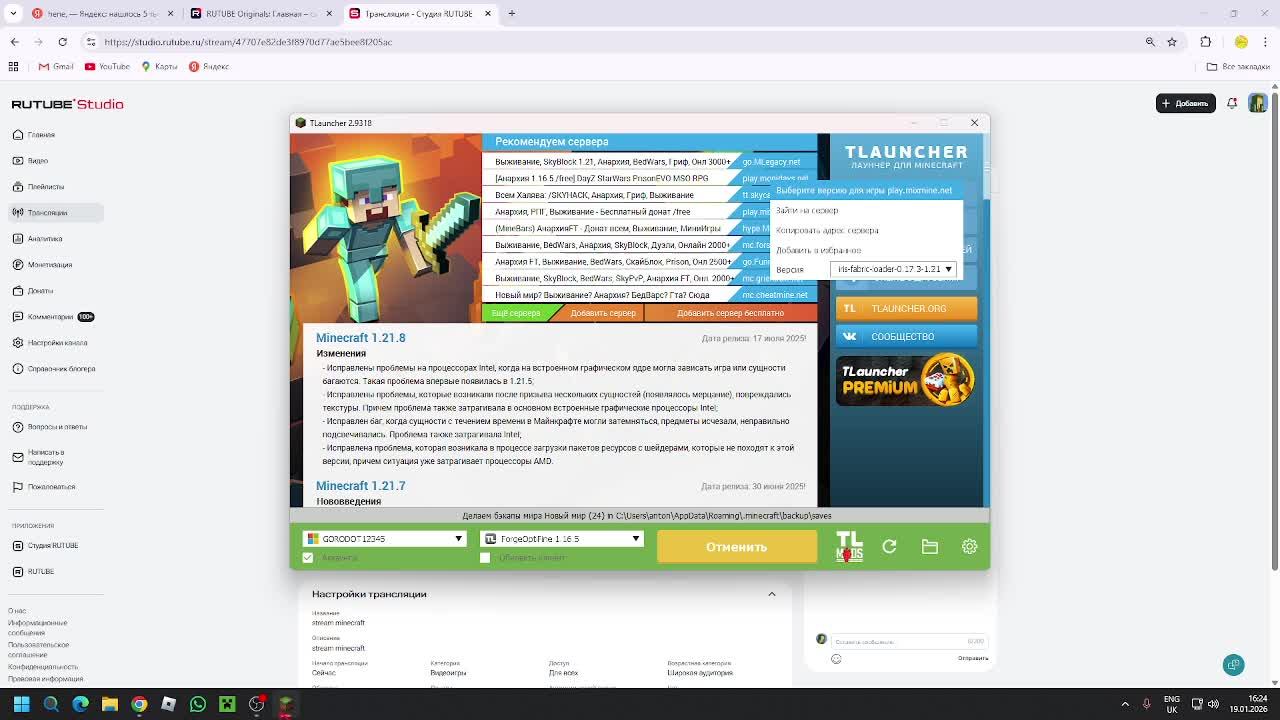The image size is (1280, 720).
Task: Open Windows Start menu
Action: (21, 704)
